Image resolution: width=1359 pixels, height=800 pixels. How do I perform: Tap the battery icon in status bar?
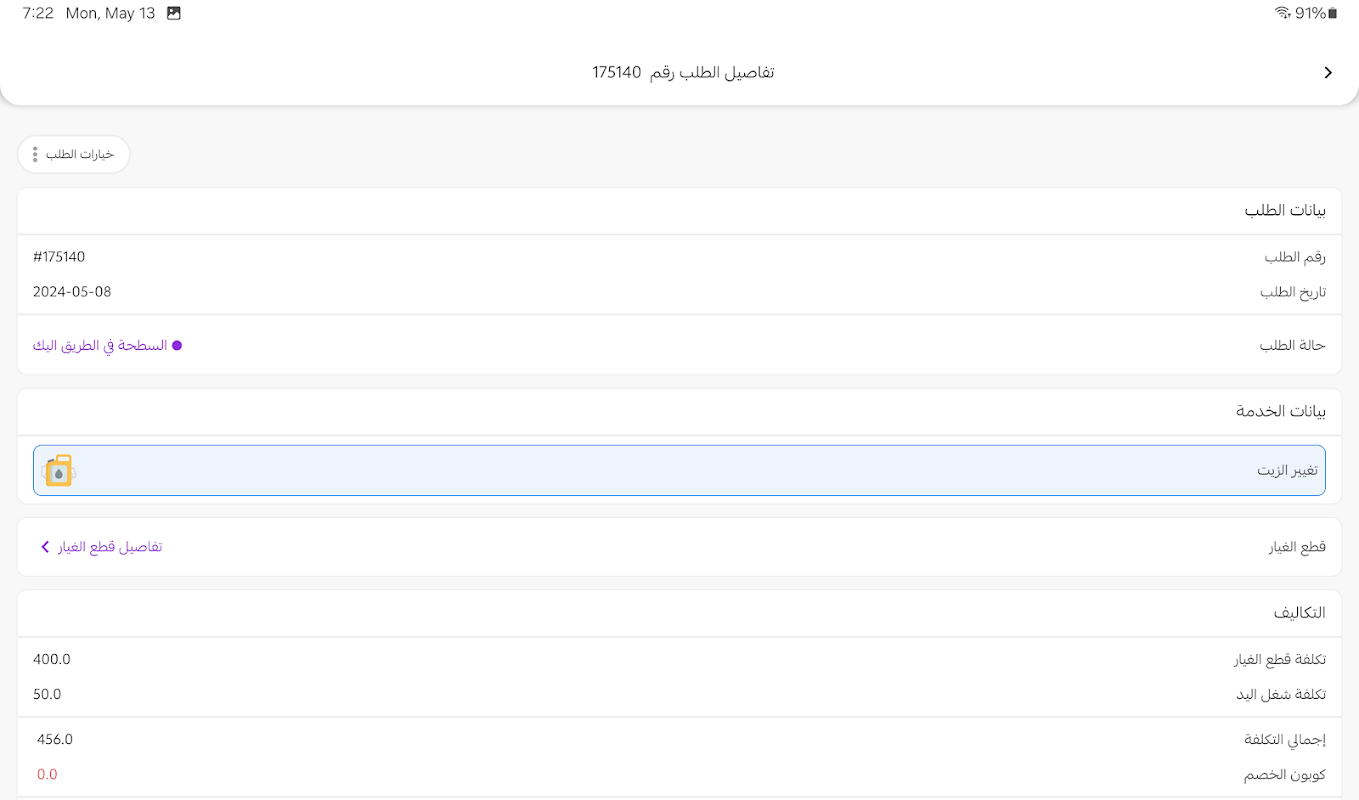(1333, 13)
